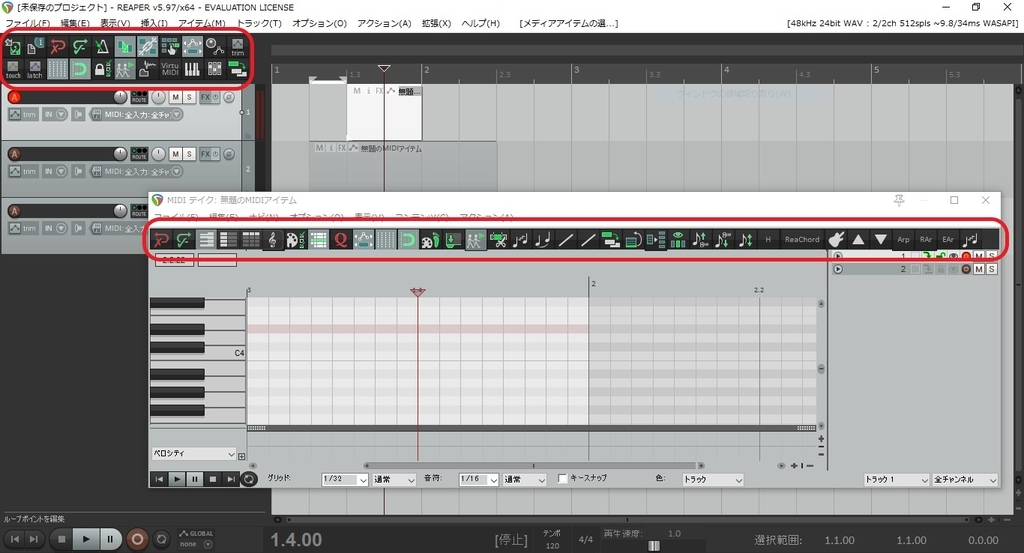This screenshot has height=553, width=1024.
Task: Toggle record arm on track 2
Action: coord(14,154)
